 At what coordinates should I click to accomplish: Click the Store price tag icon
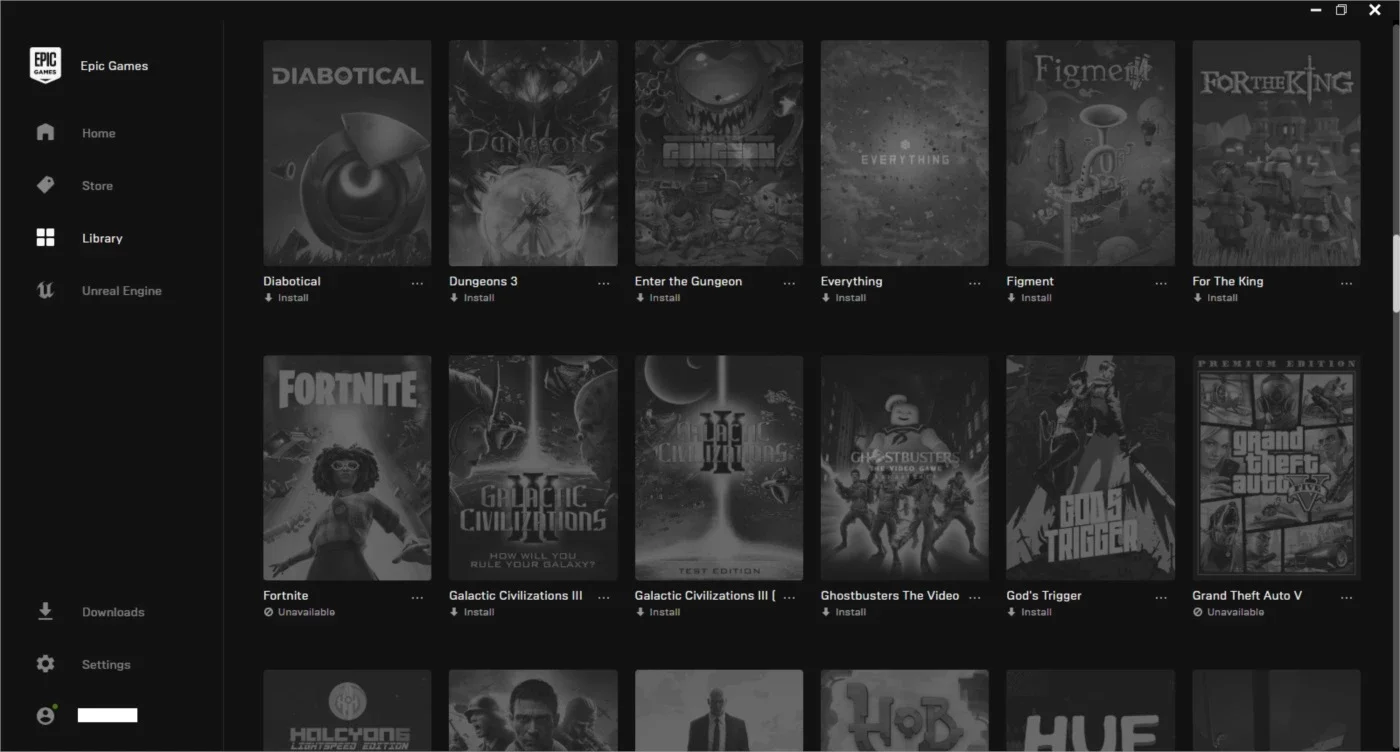45,185
